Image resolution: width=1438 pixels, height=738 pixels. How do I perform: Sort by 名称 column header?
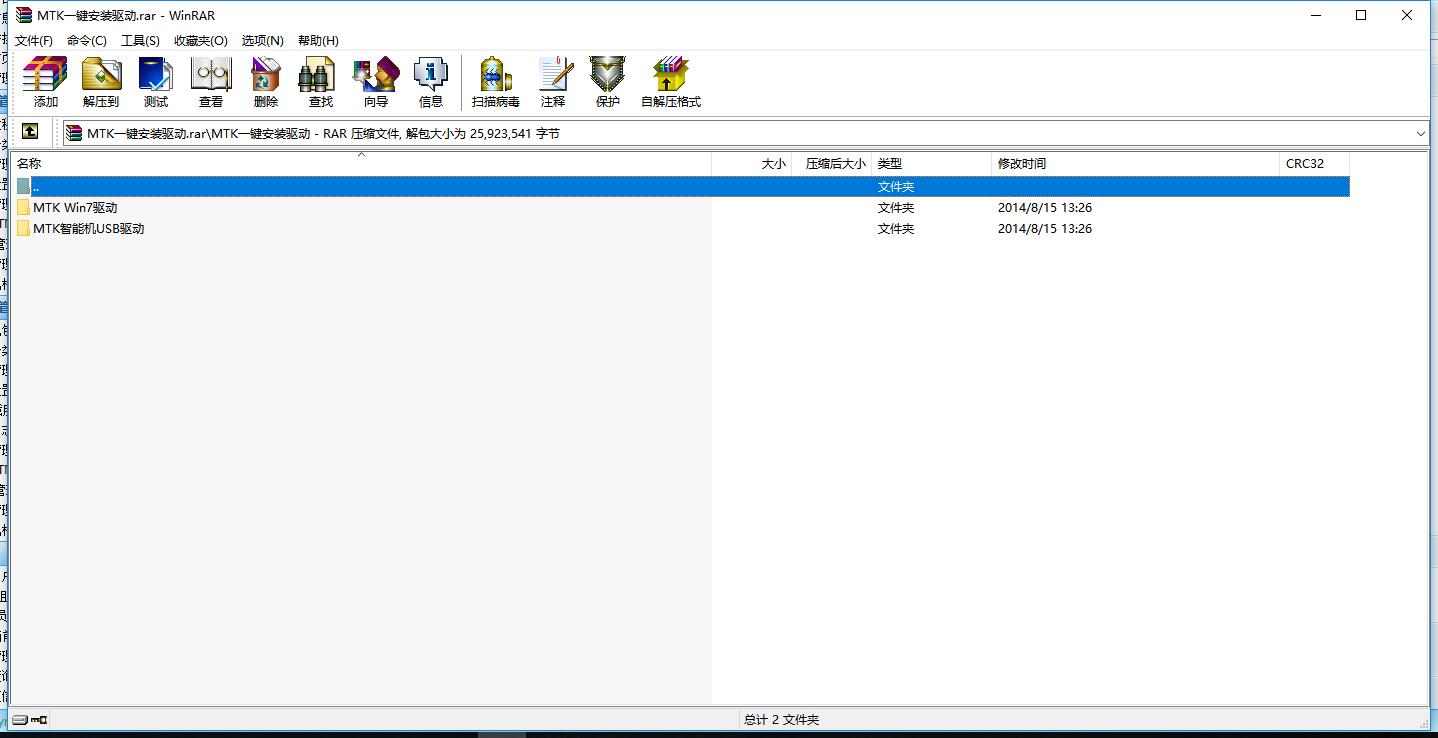pos(361,163)
